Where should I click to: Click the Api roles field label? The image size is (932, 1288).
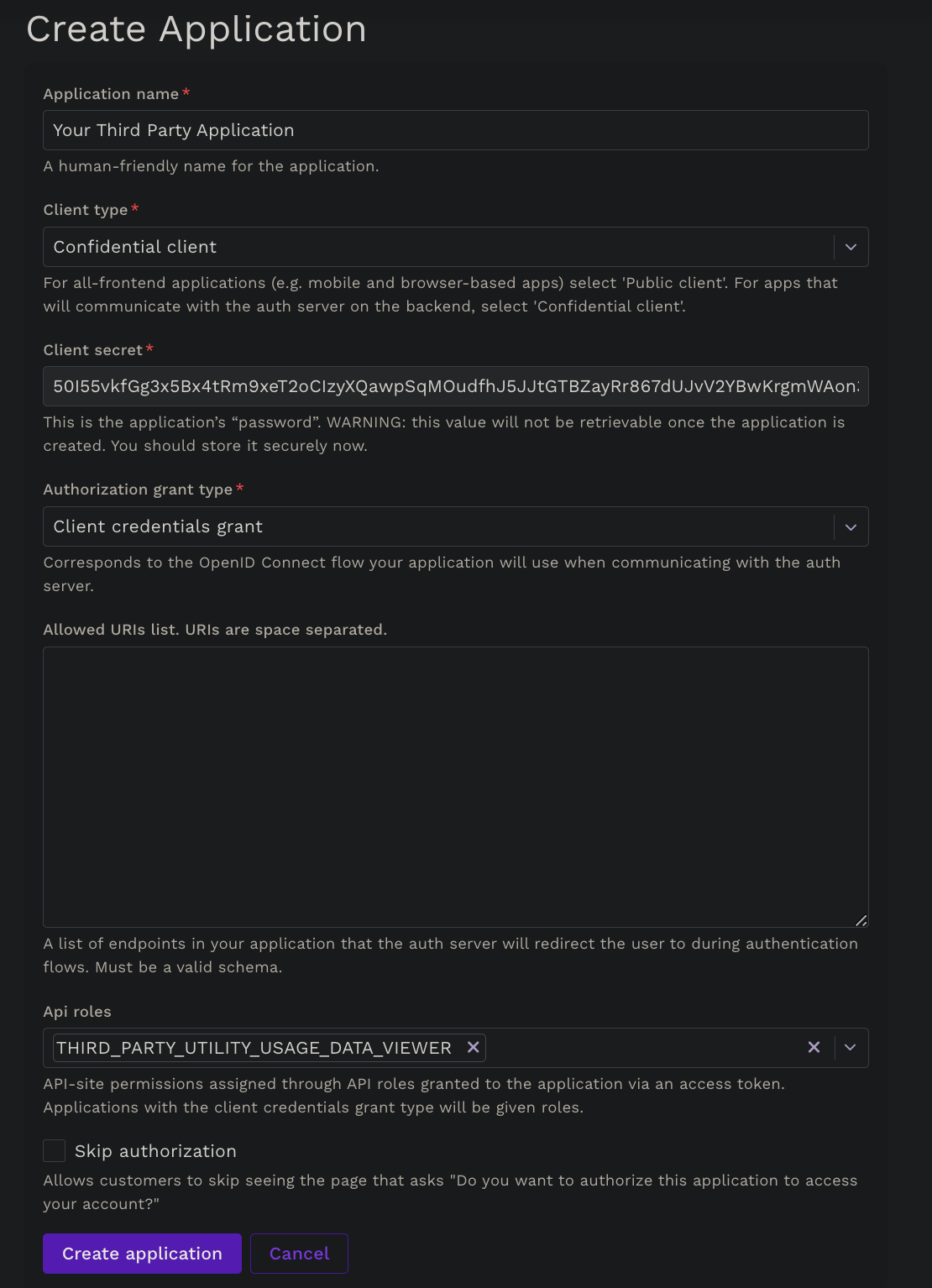[x=77, y=1012]
